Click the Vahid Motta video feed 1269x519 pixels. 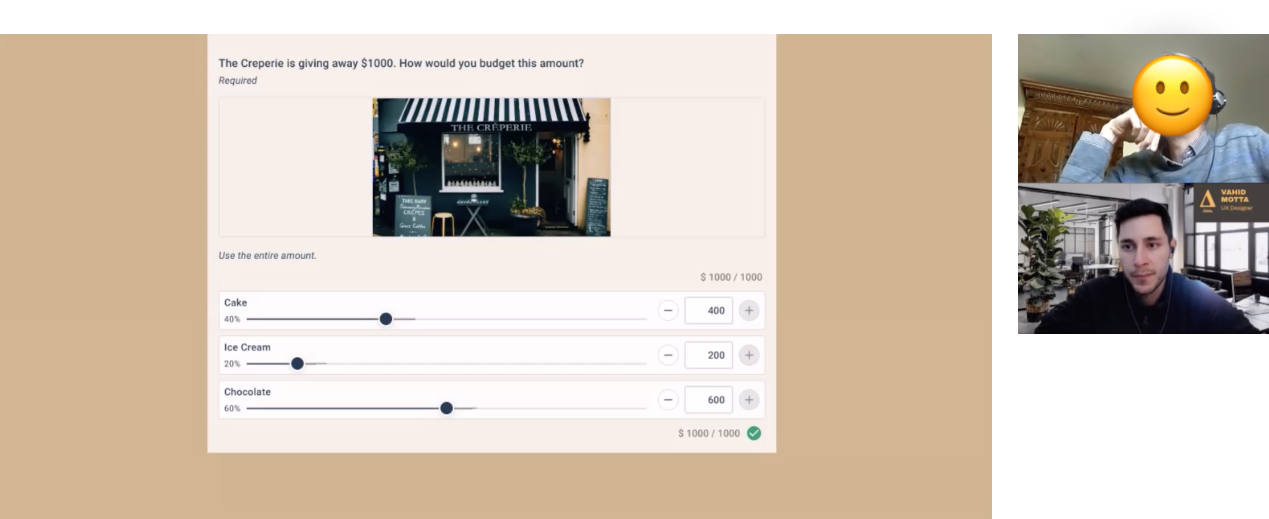pos(1143,259)
